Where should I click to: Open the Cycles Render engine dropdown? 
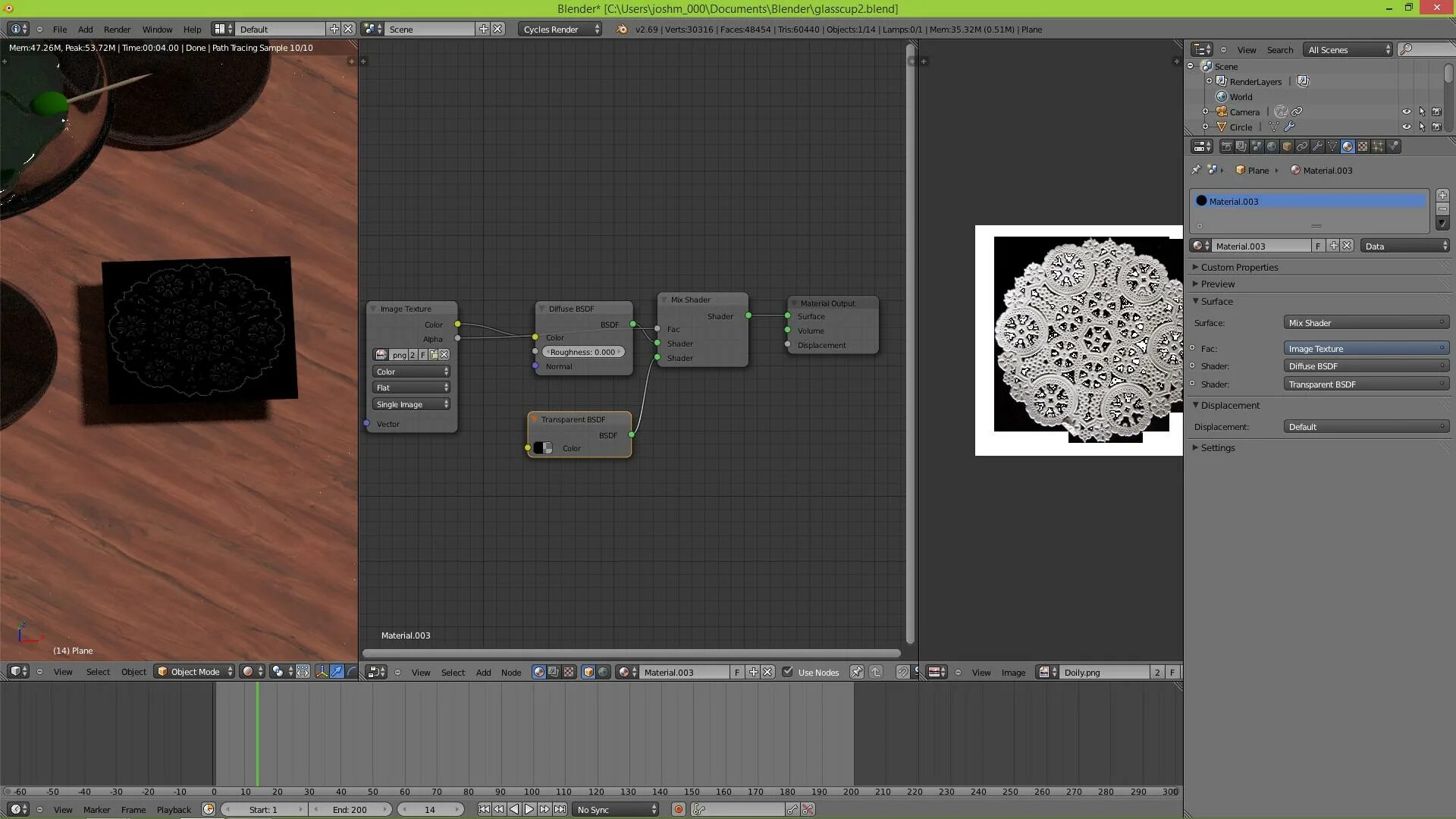coord(560,29)
